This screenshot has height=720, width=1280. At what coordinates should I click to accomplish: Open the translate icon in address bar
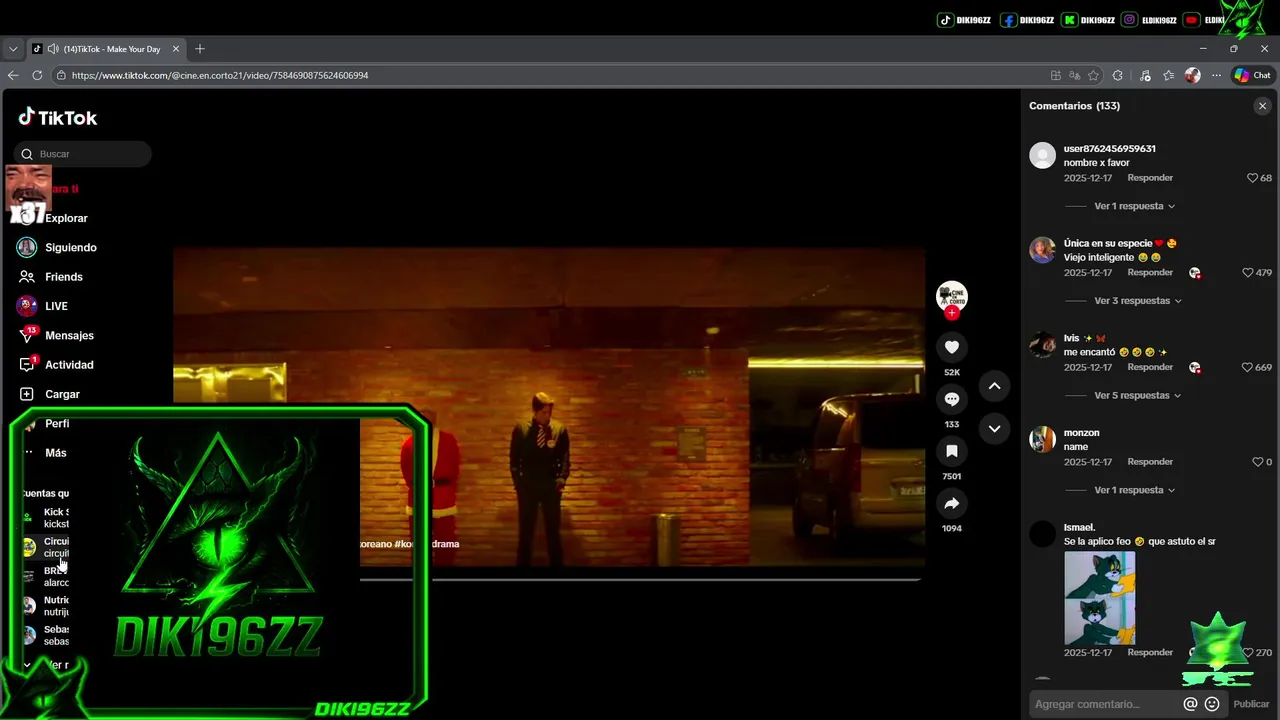tap(1075, 75)
